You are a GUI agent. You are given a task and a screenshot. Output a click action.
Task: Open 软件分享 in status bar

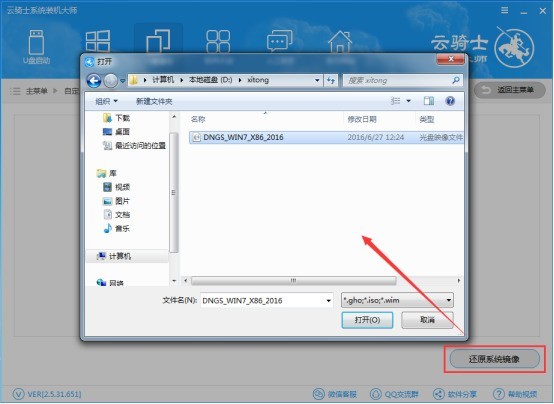click(x=455, y=394)
